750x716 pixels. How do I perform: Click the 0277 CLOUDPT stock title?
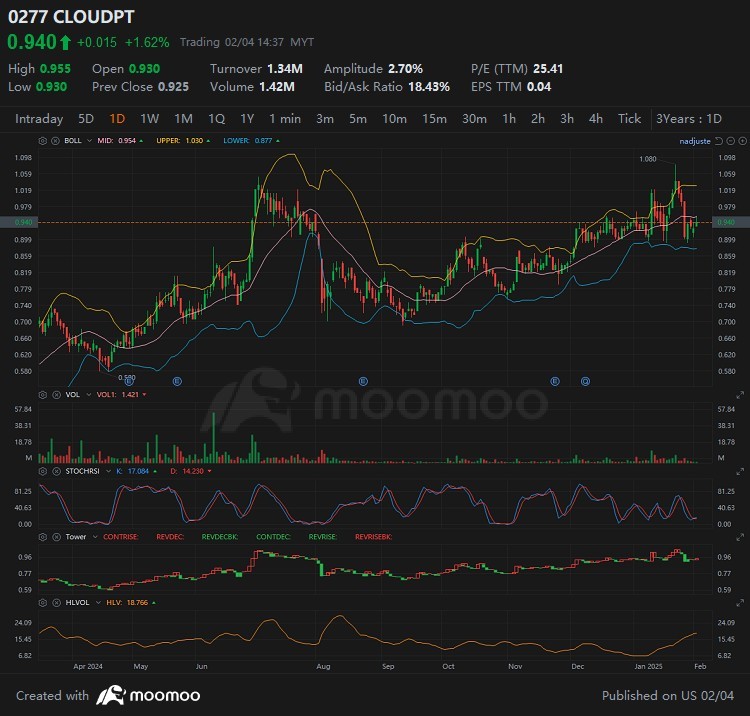tap(71, 17)
